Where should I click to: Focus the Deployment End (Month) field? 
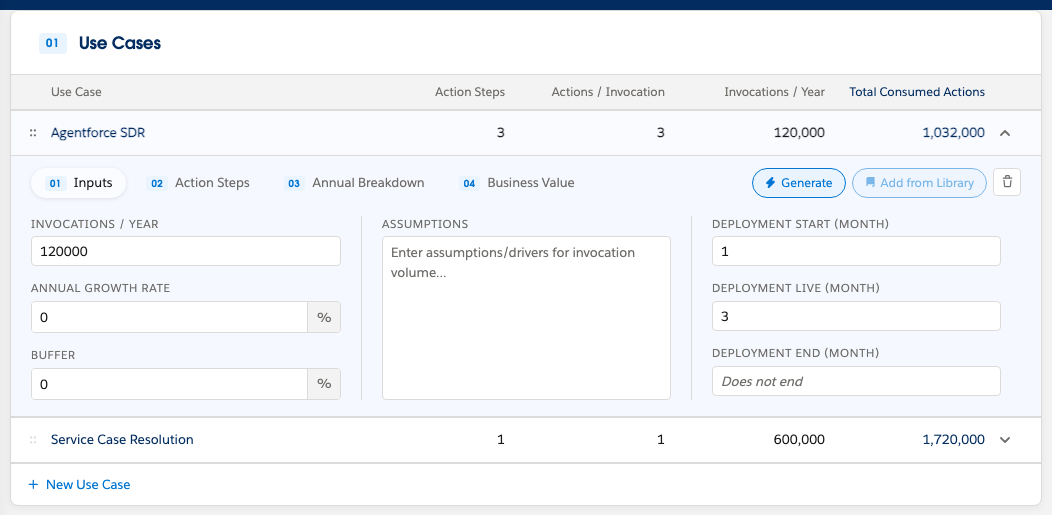856,381
